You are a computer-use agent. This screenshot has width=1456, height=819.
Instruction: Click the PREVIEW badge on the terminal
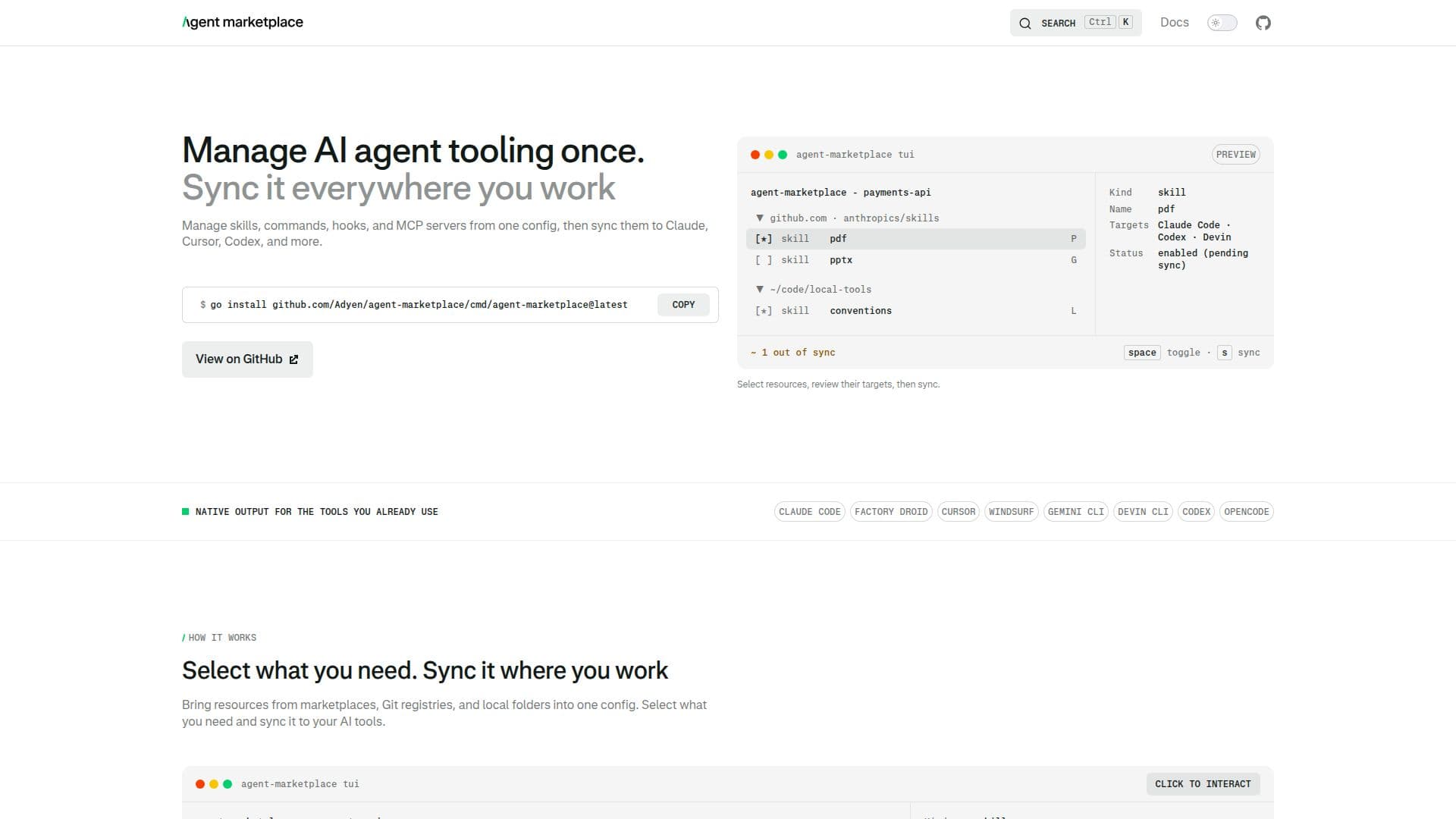pyautogui.click(x=1235, y=155)
